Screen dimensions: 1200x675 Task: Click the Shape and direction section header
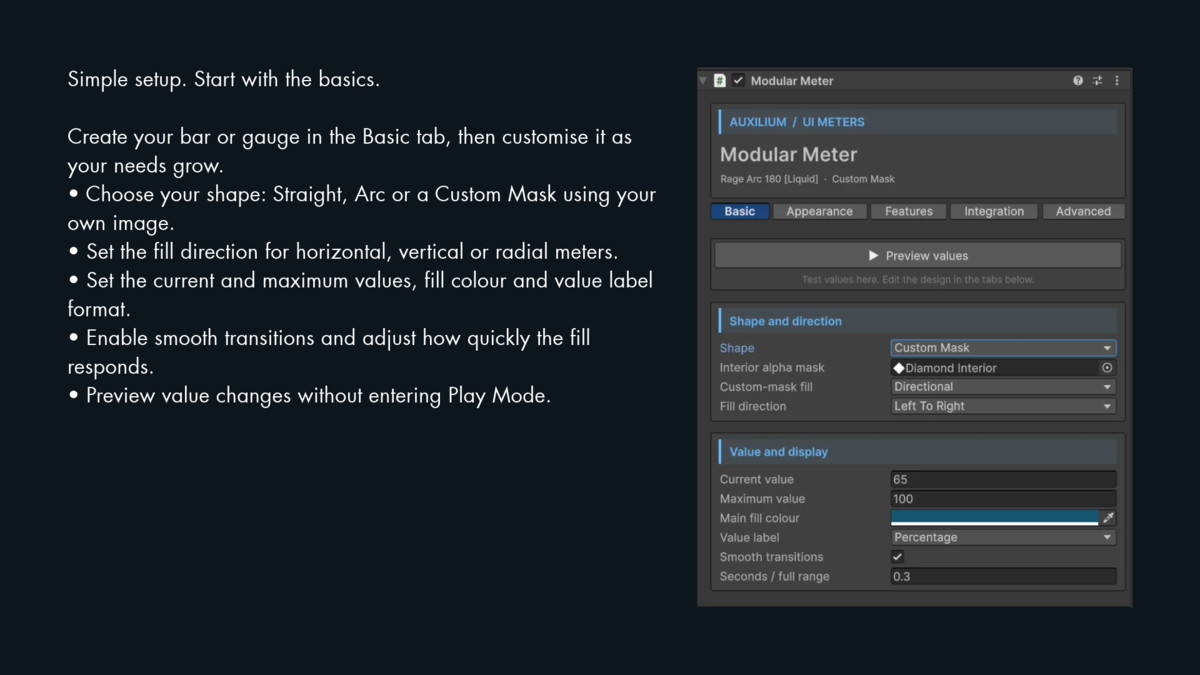(918, 321)
